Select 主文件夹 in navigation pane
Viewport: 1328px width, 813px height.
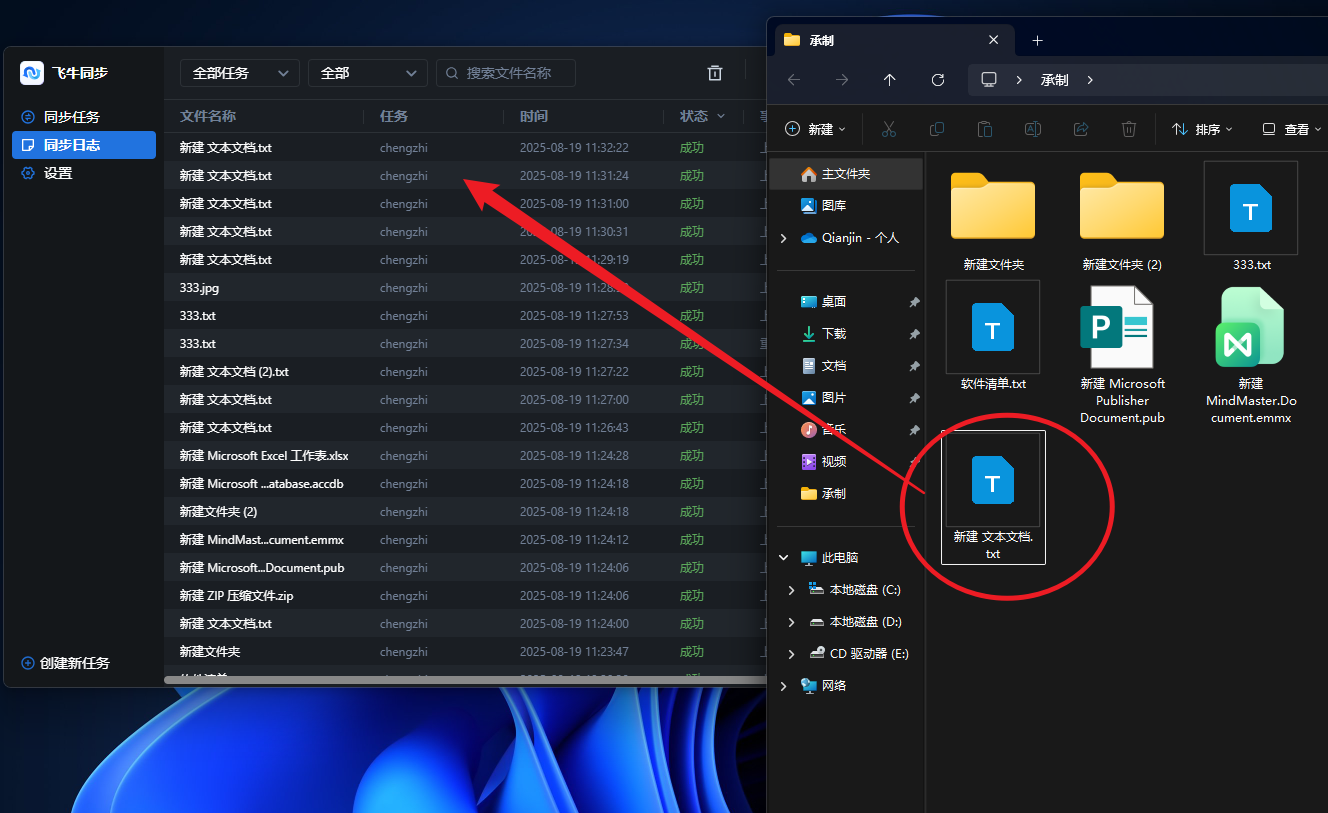(x=845, y=174)
